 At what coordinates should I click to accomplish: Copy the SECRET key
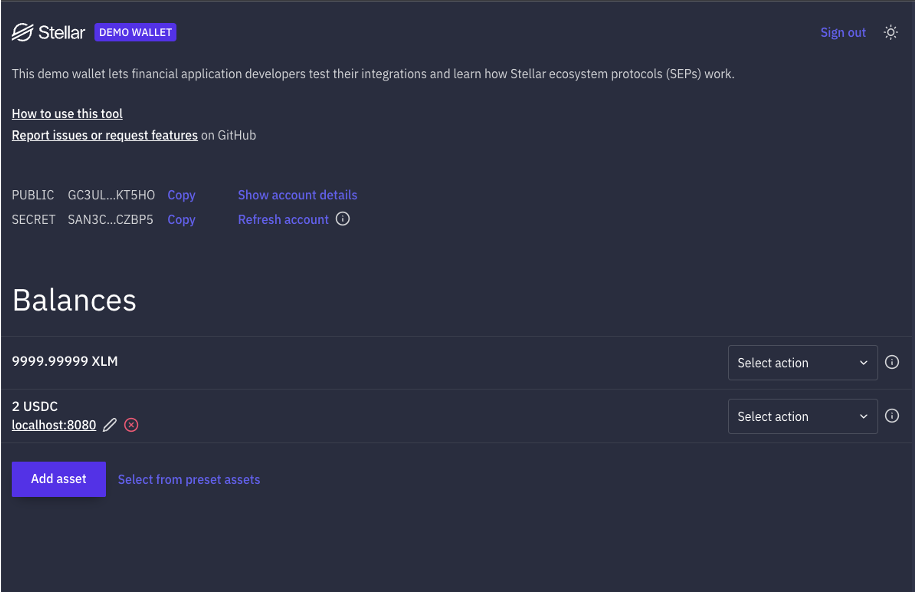click(181, 220)
